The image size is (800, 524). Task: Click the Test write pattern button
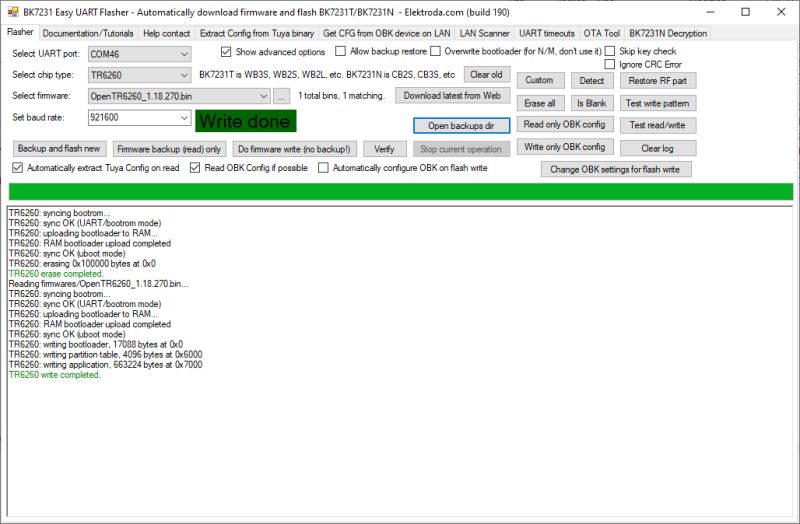[x=658, y=103]
